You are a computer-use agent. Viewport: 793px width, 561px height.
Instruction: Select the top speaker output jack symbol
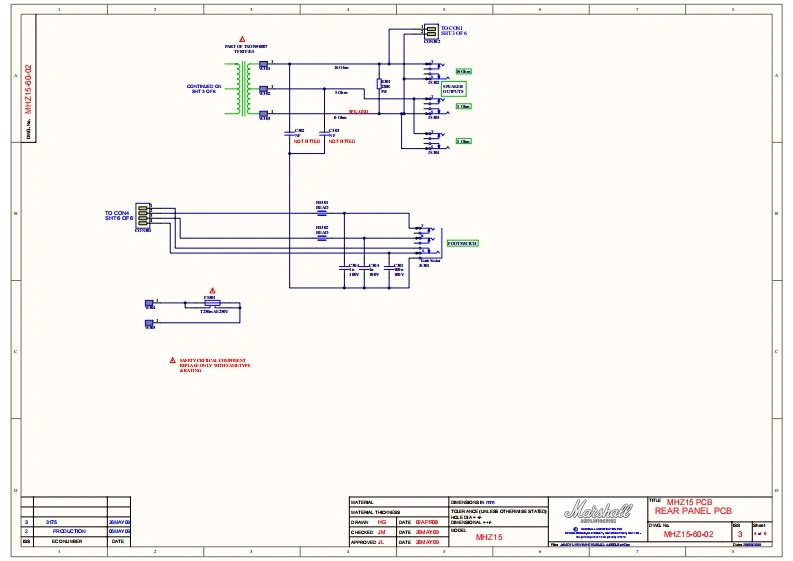coord(433,70)
